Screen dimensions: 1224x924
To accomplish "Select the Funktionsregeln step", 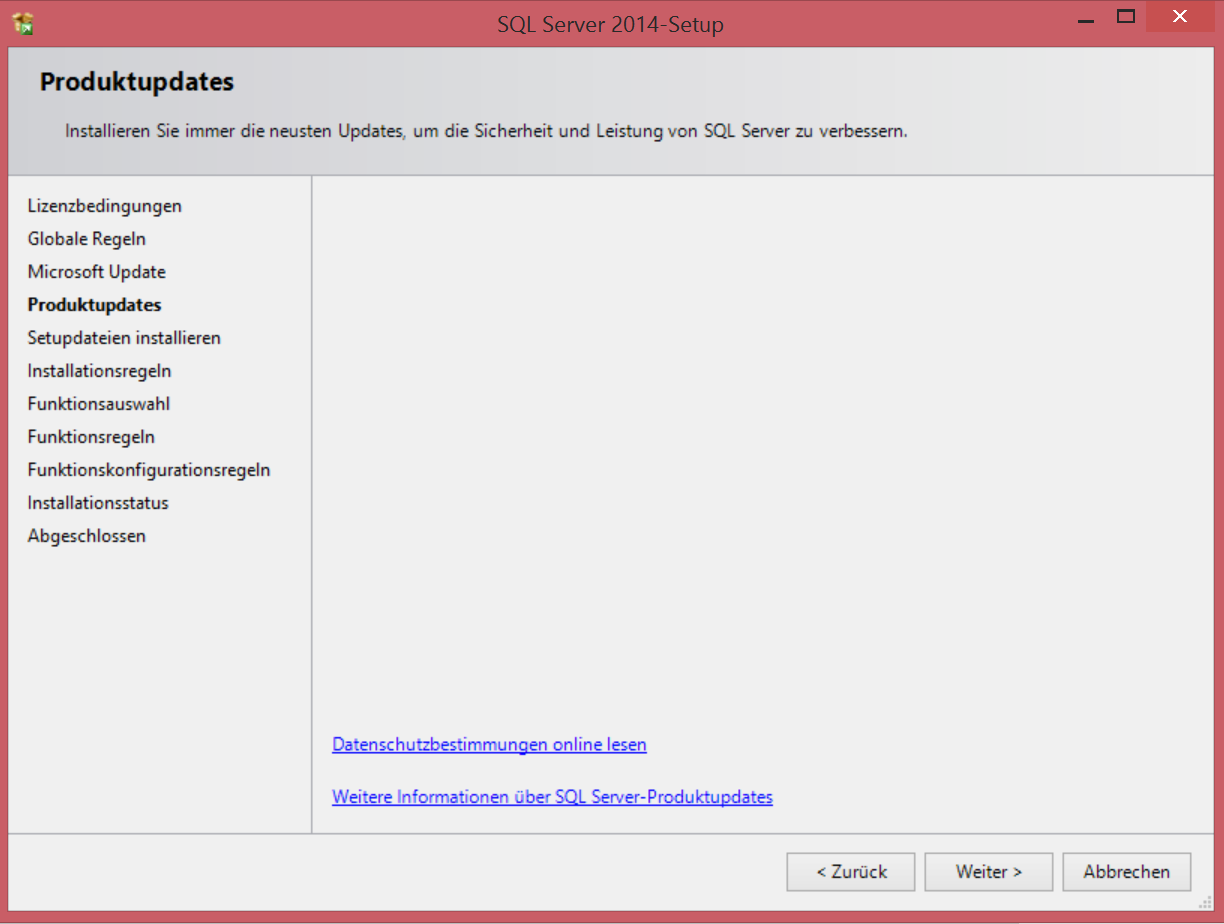I will click(x=91, y=437).
